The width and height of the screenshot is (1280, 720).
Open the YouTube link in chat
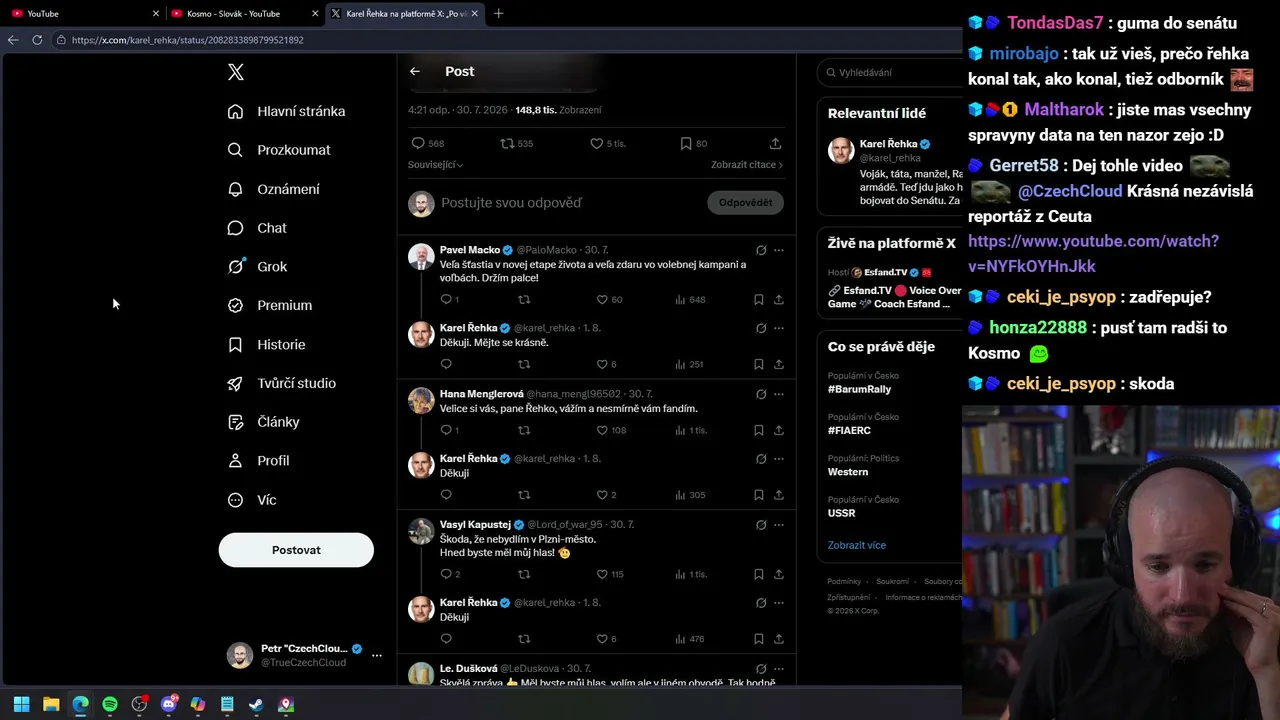pyautogui.click(x=1093, y=253)
